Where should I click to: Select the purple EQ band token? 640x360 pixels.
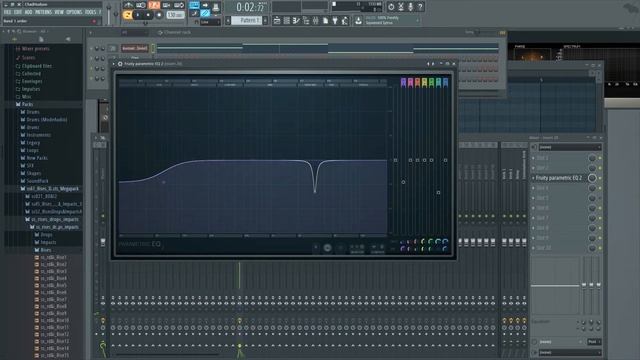[403, 82]
